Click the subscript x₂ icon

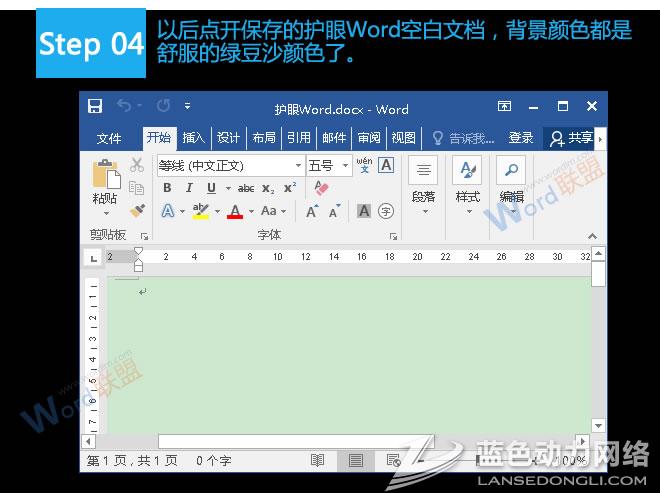coord(268,188)
